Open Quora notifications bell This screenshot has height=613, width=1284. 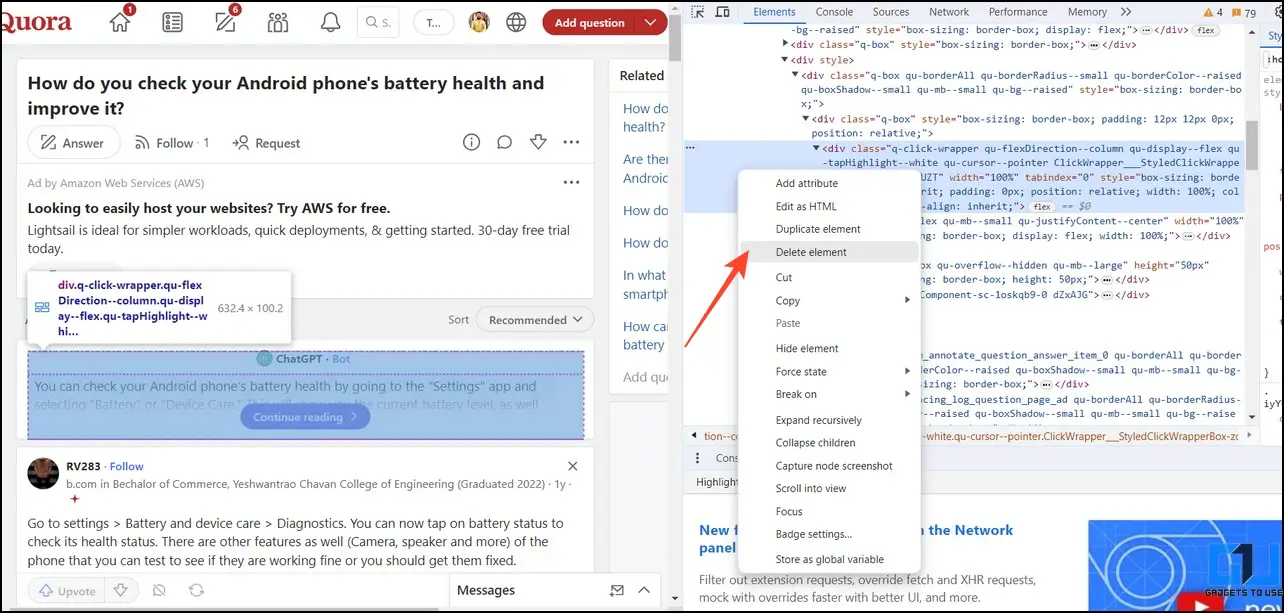click(x=330, y=22)
